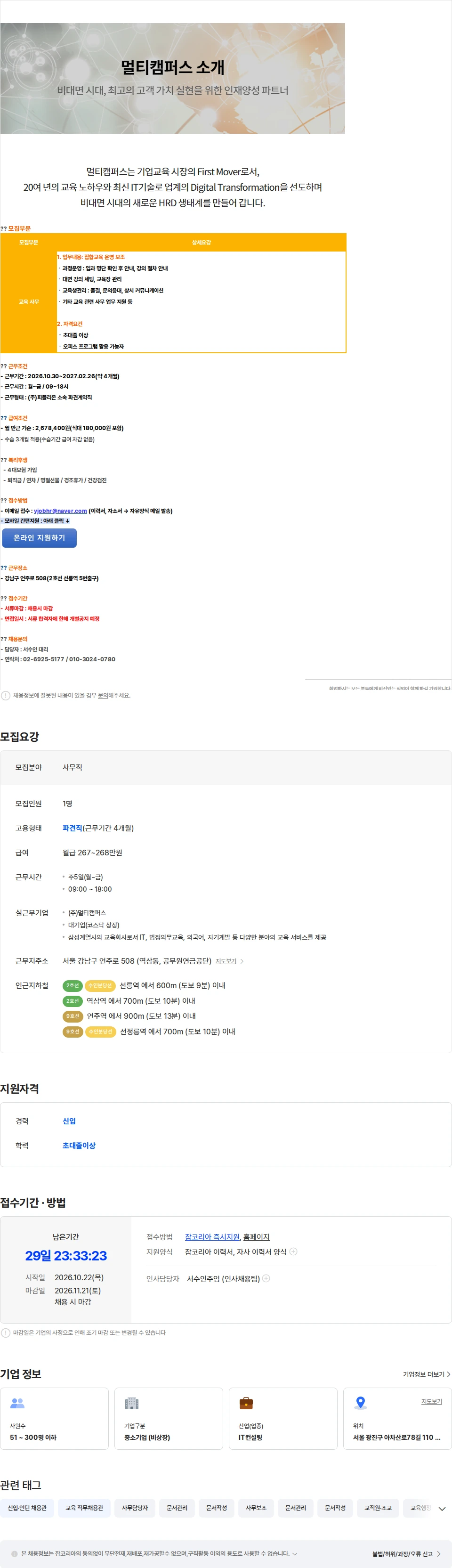
Task: Click the info icon beside 마감일 notice
Action: (6, 1332)
